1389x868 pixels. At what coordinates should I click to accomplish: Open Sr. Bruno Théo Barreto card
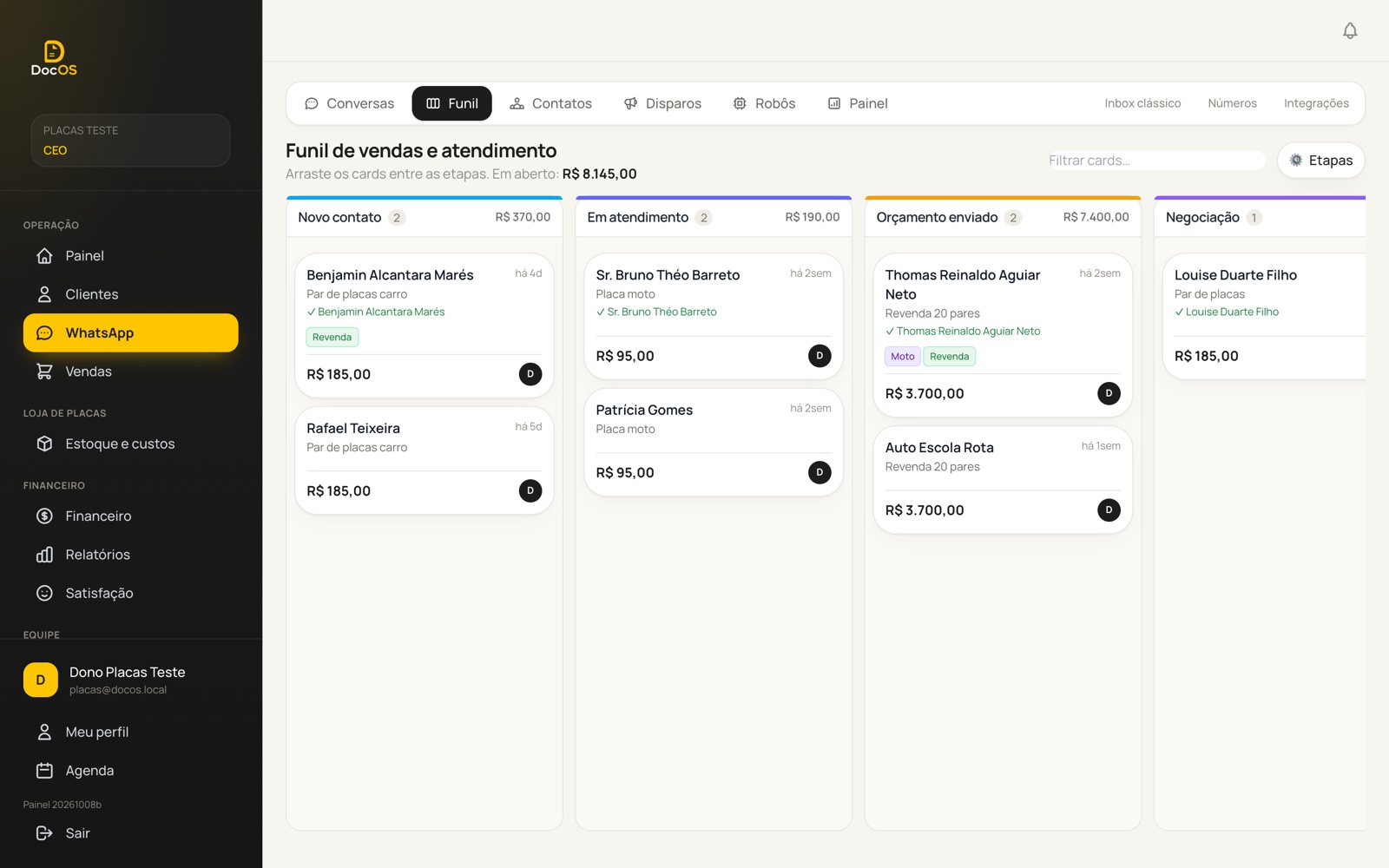714,317
